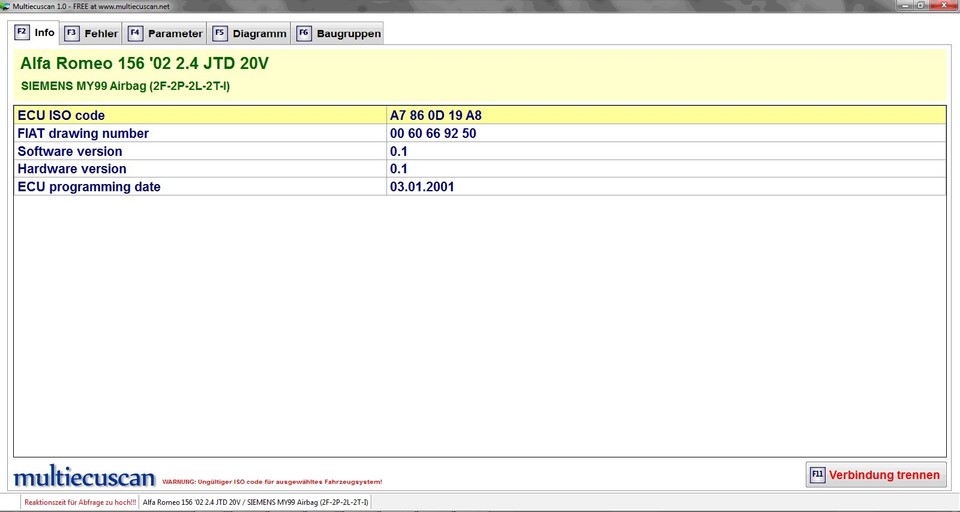Select the ECU ISO code row label
The image size is (960, 512).
pos(61,115)
